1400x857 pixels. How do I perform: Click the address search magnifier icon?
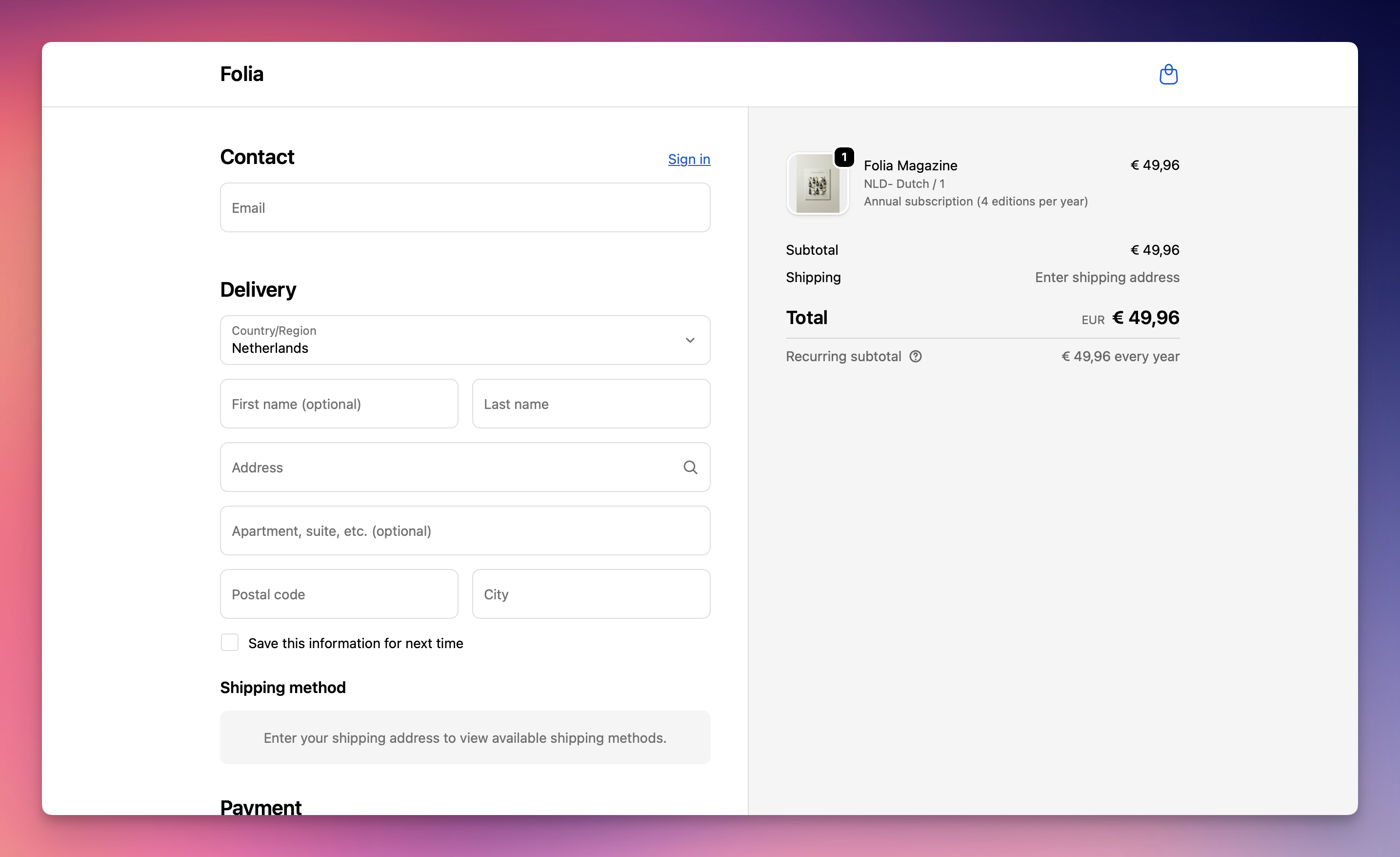tap(690, 467)
